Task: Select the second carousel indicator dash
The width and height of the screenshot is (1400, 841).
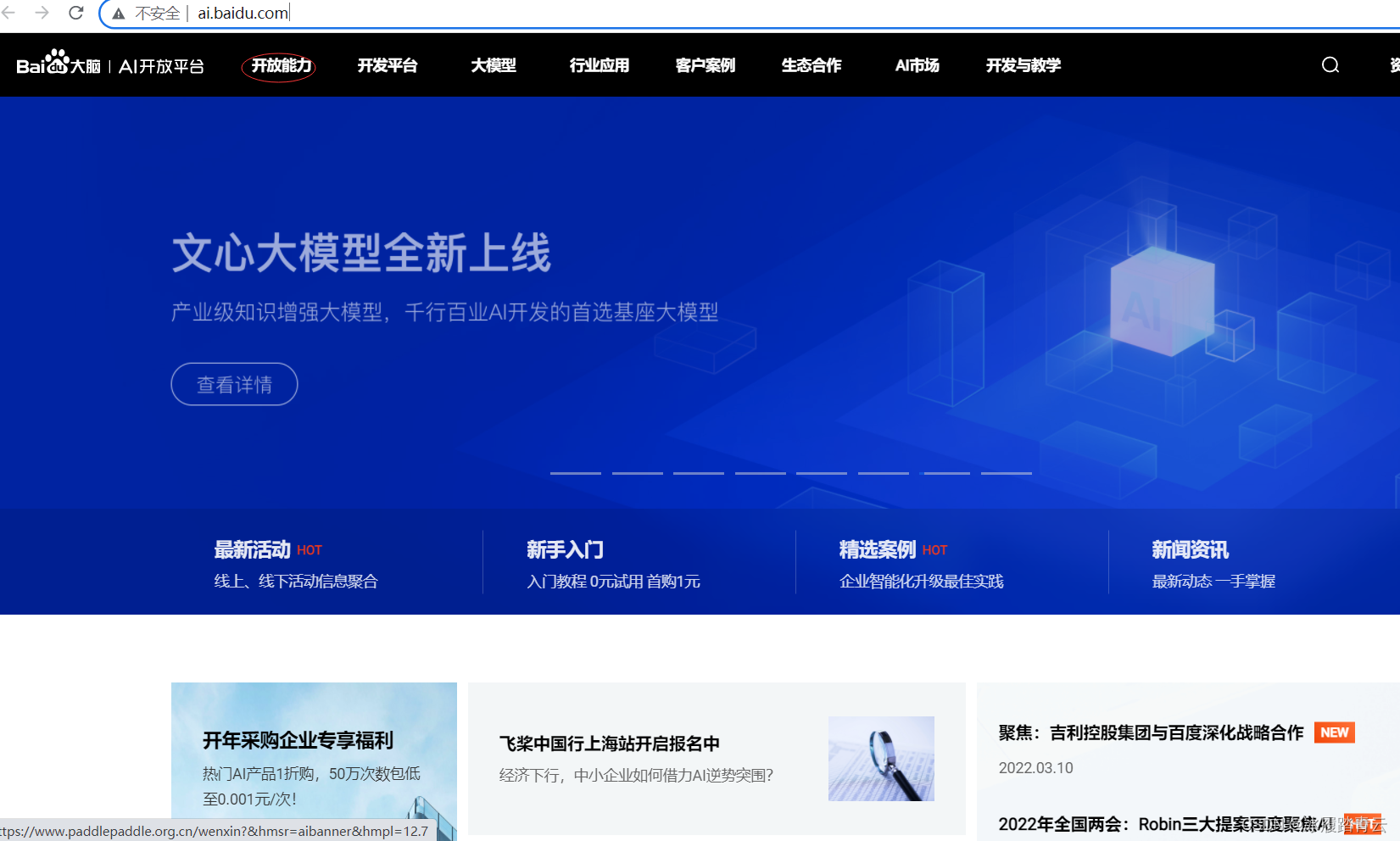Action: [638, 473]
